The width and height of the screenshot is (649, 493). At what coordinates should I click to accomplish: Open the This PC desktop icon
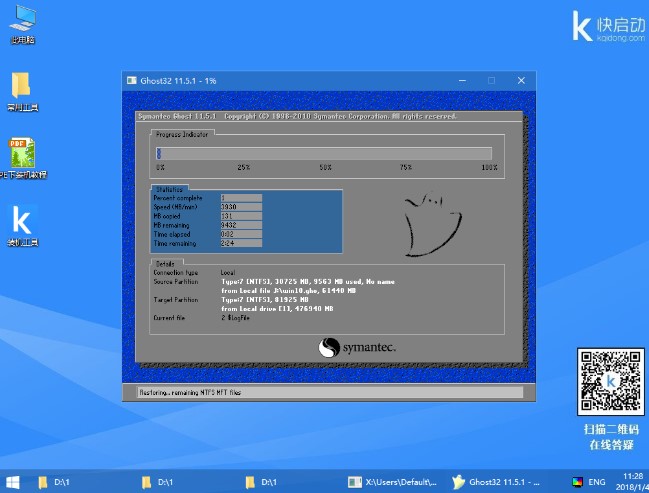[x=23, y=24]
